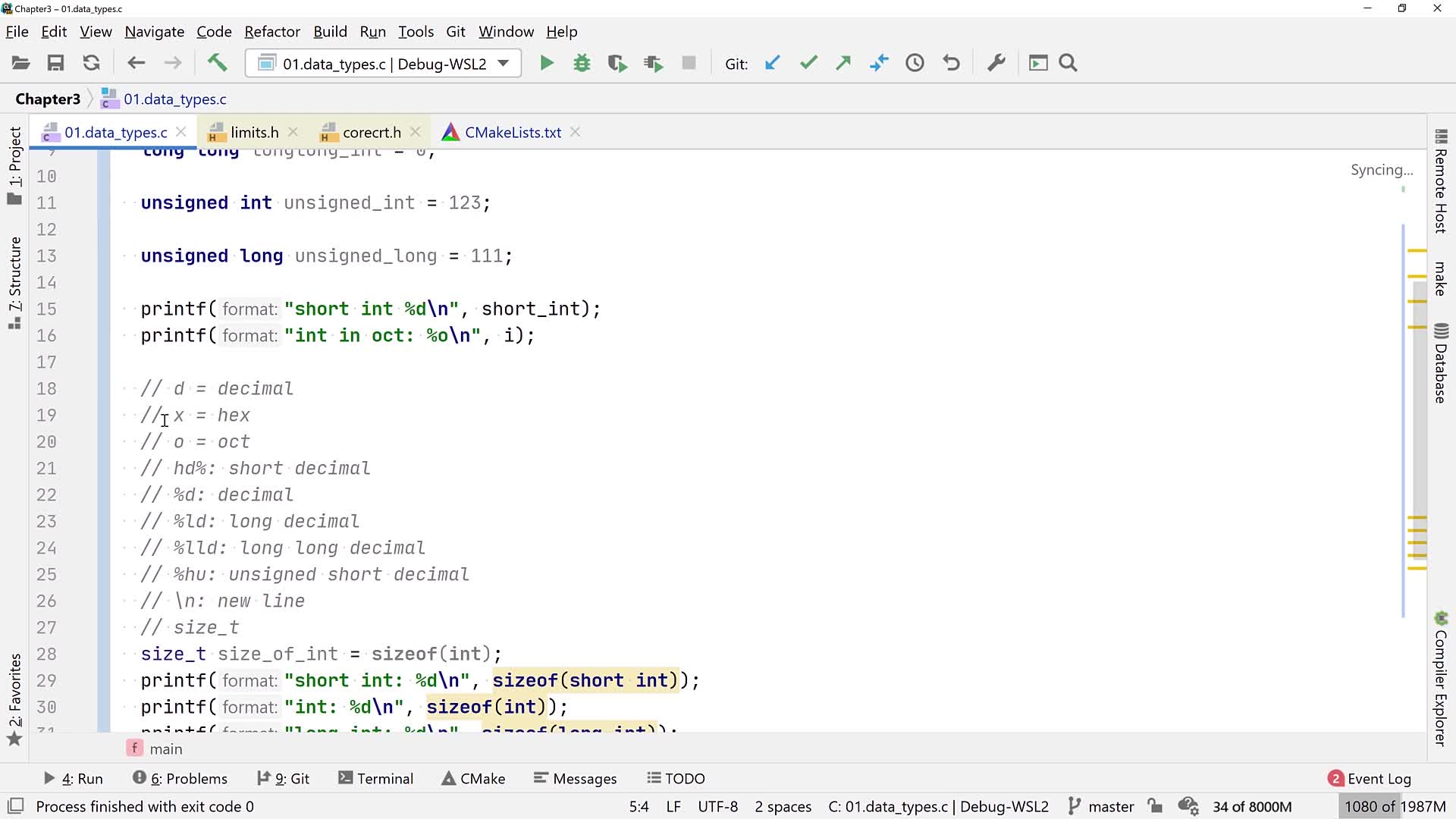Click the Search Everywhere magnifier icon
The height and width of the screenshot is (819, 1456).
point(1068,63)
